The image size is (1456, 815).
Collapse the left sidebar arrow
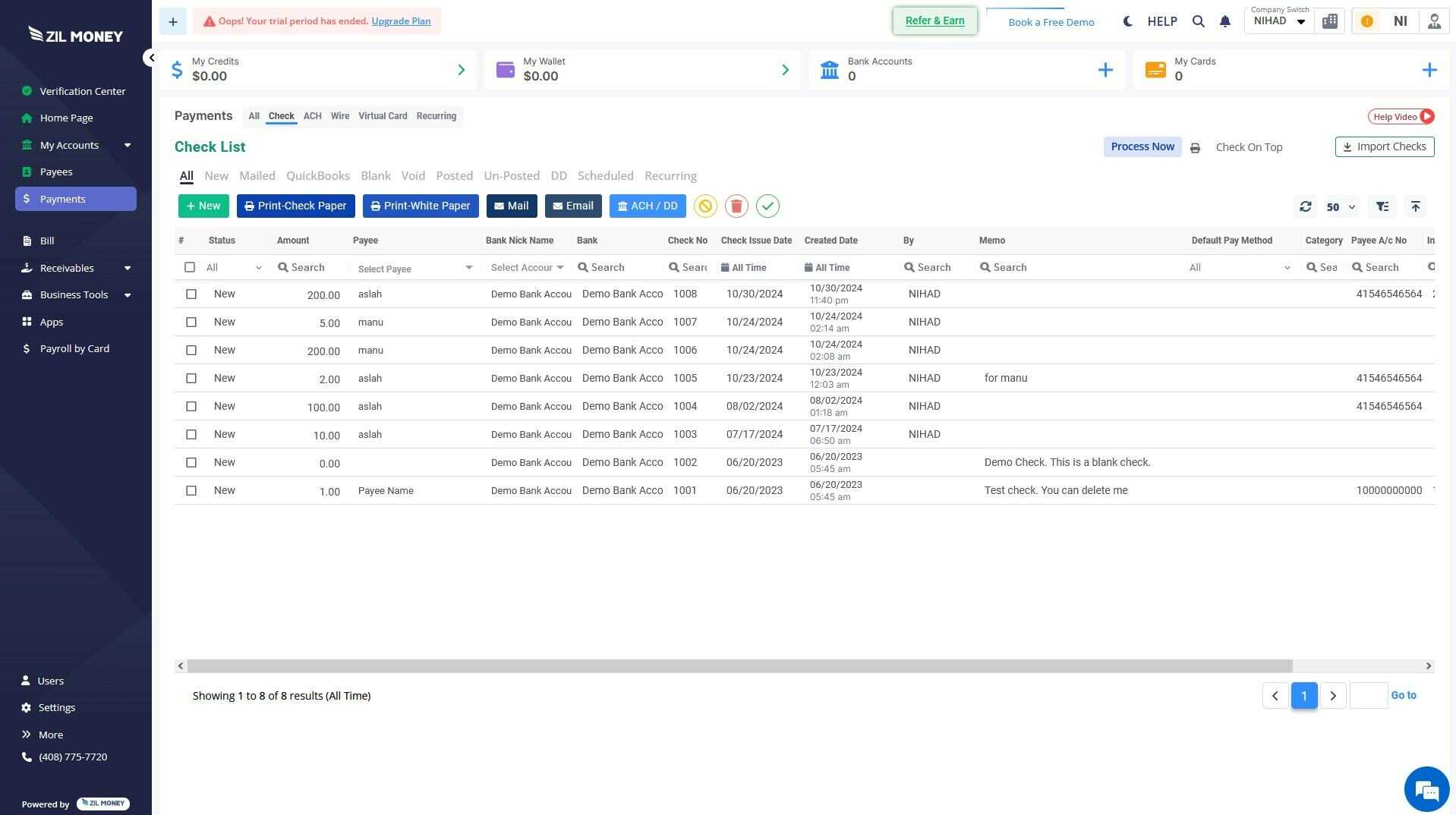click(151, 58)
